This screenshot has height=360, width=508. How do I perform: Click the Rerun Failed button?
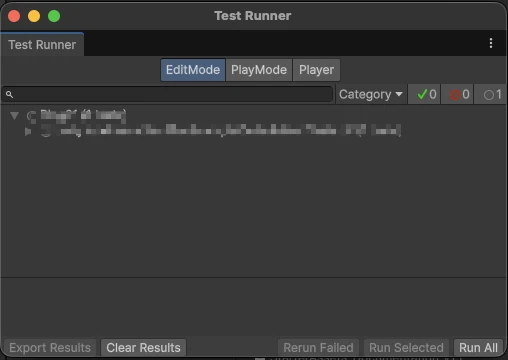318,348
